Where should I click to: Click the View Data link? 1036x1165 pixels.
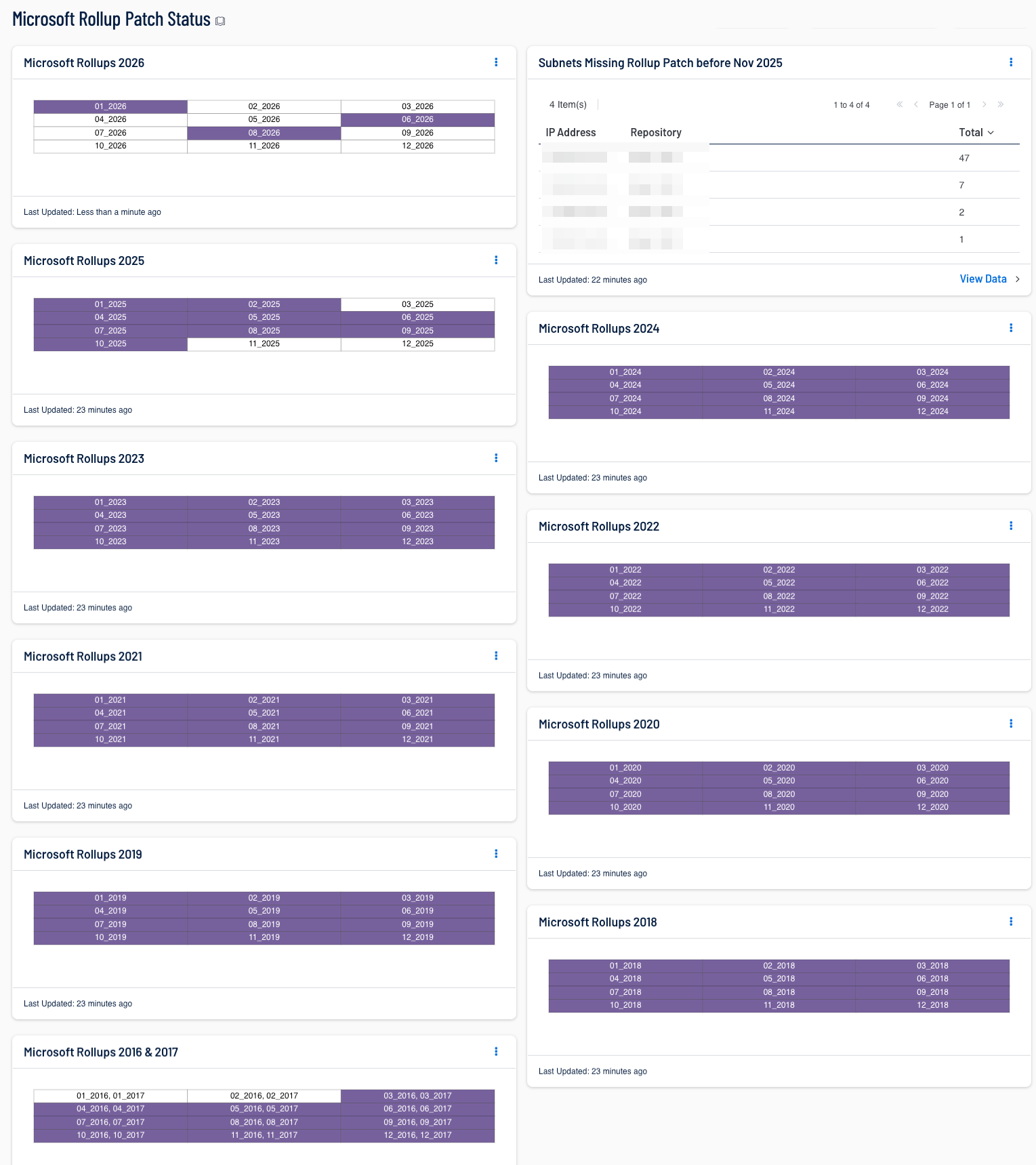point(983,279)
